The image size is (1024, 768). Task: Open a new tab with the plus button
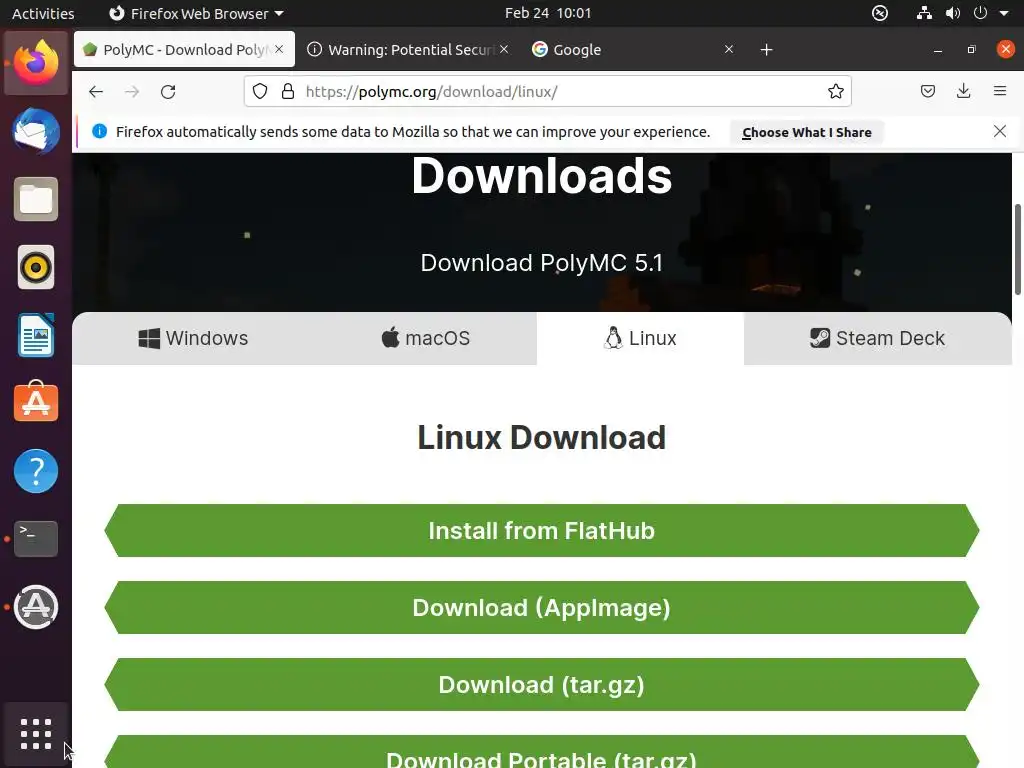pos(767,50)
